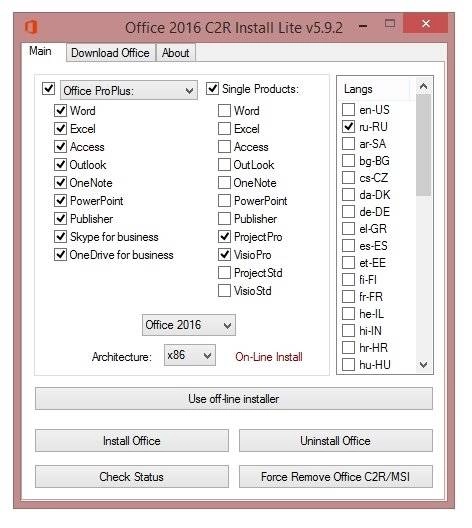This screenshot has width=472, height=528.
Task: Click the Office logo icon in title bar
Action: (31, 27)
